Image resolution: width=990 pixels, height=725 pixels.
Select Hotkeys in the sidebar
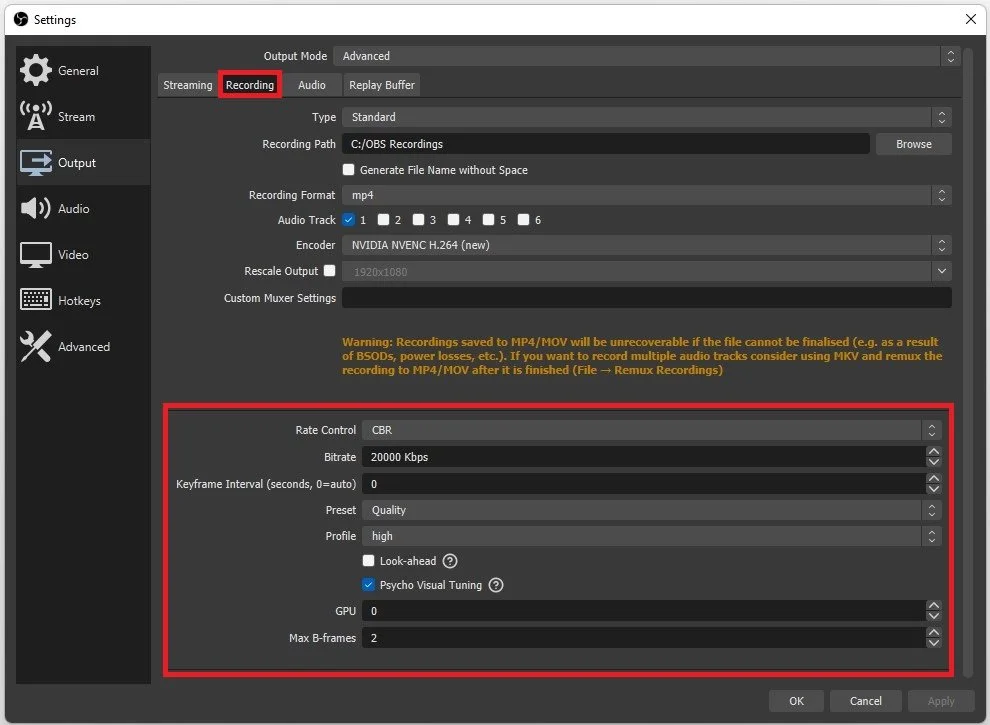point(83,300)
